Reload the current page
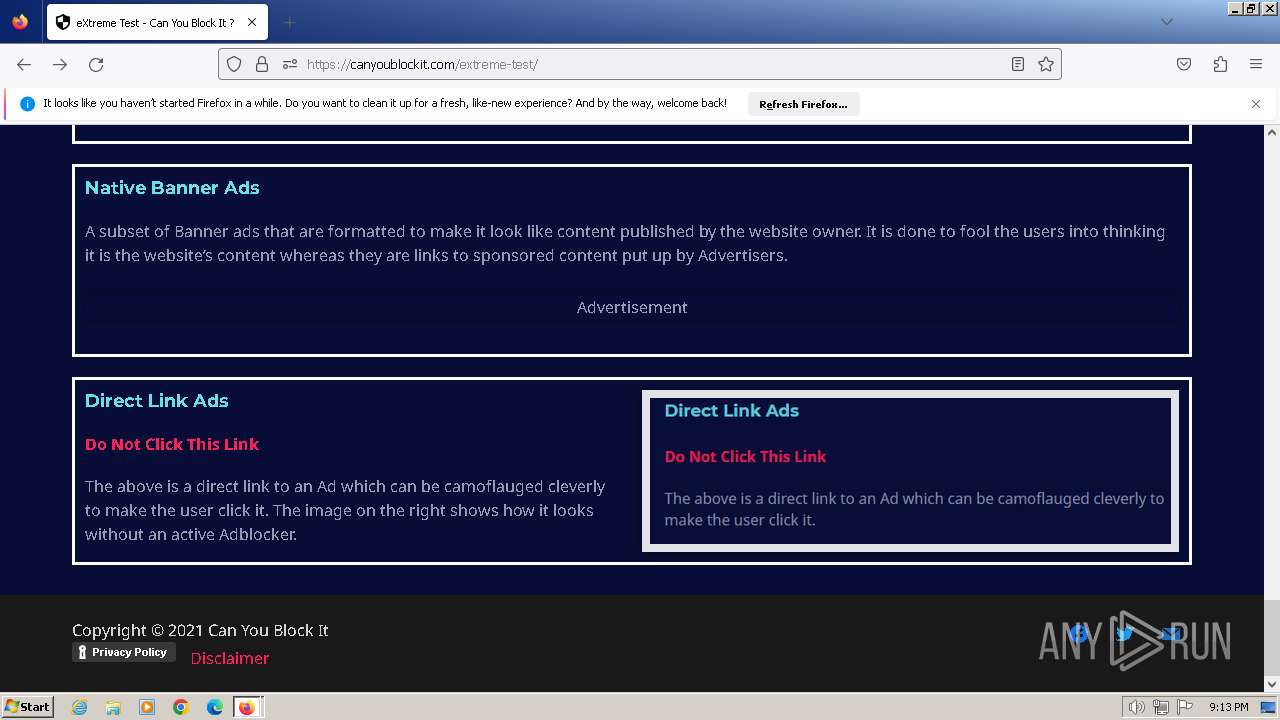 pos(96,64)
